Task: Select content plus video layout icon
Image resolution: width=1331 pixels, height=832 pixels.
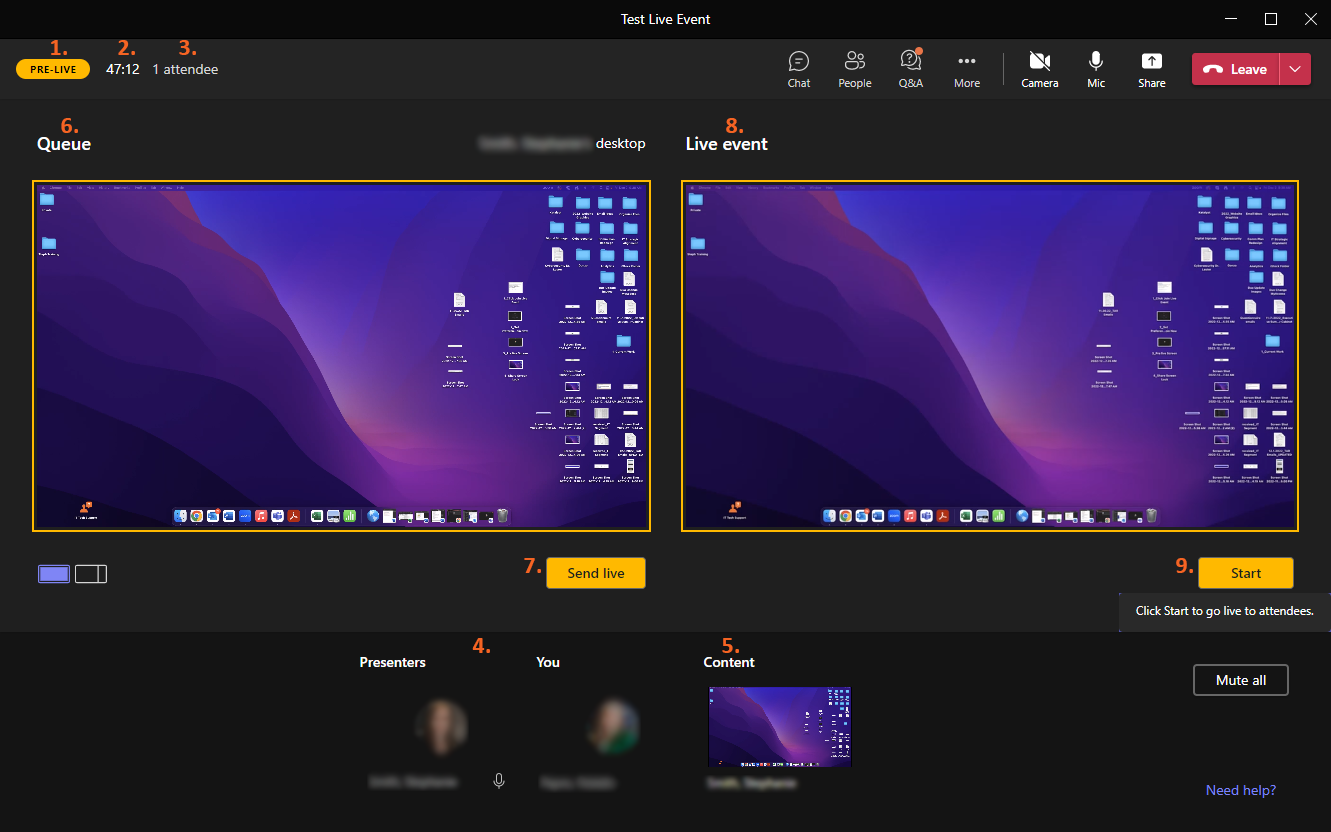Action: click(91, 574)
